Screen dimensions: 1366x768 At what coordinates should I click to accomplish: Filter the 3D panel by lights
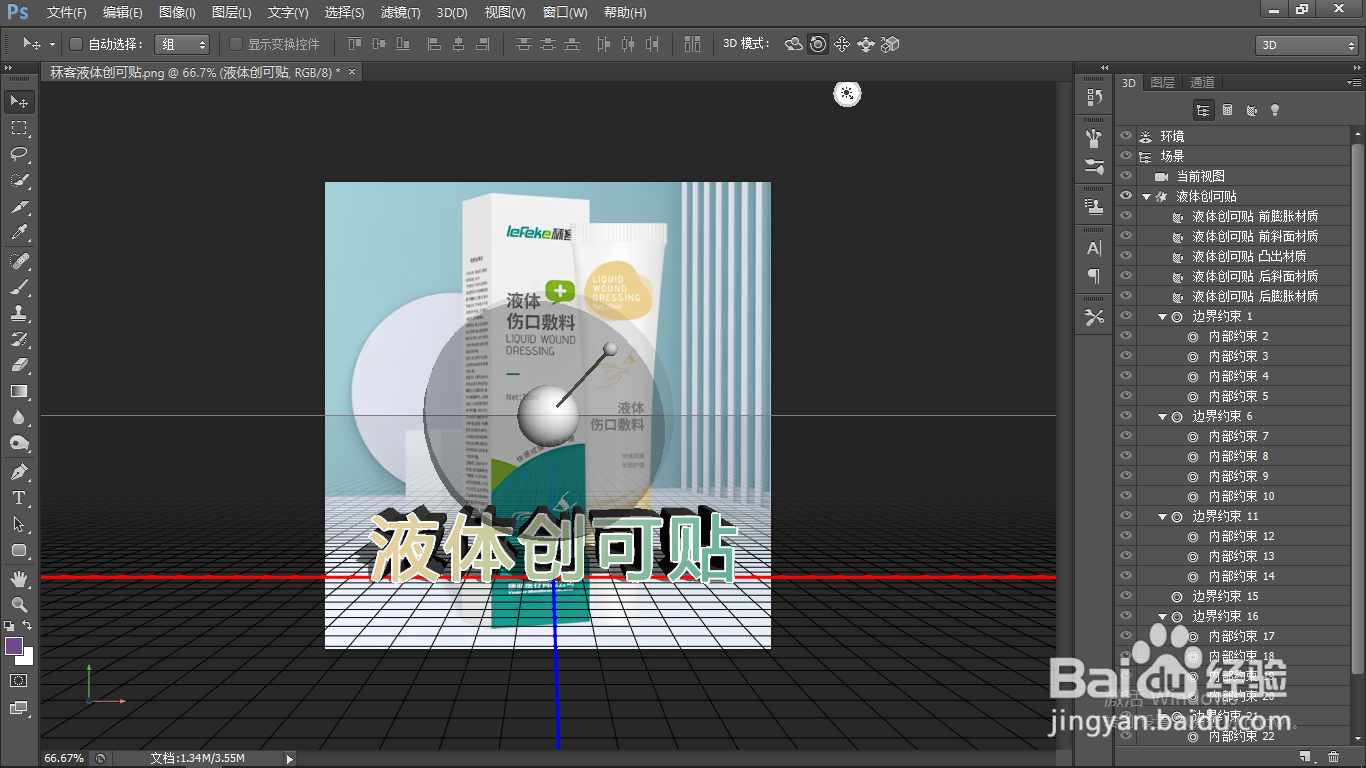[x=1275, y=109]
